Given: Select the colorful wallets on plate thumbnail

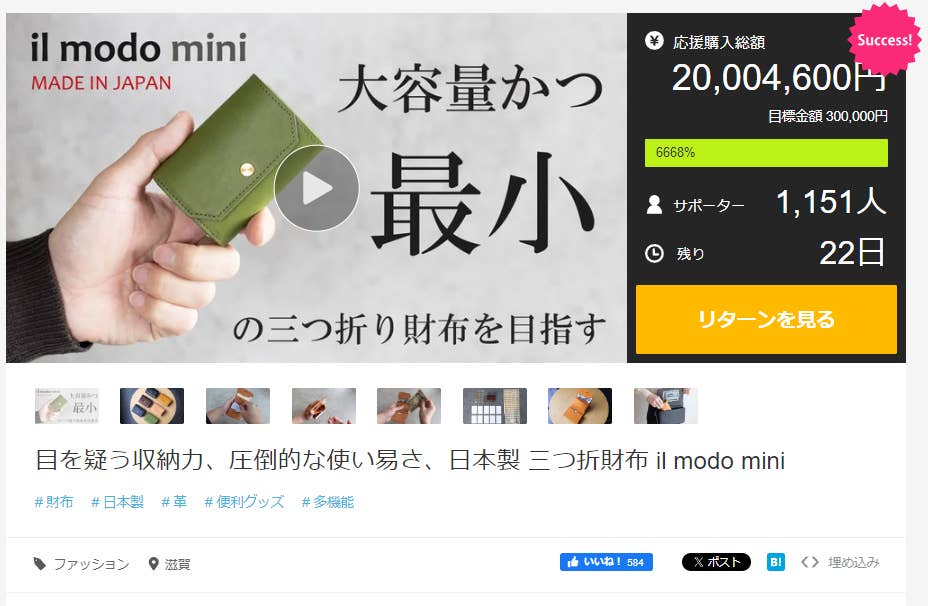Looking at the screenshot, I should pyautogui.click(x=152, y=406).
